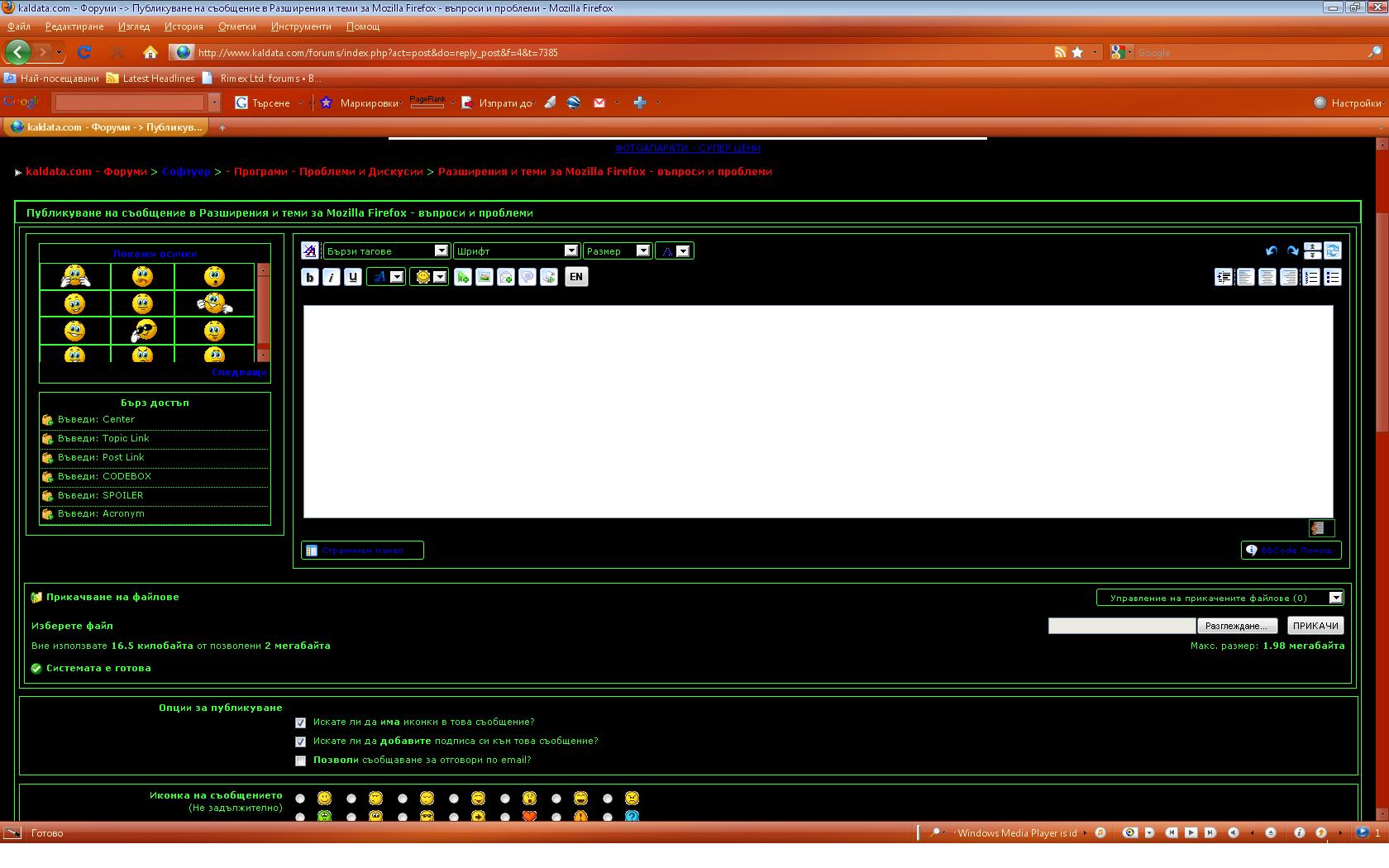1389x868 pixels.
Task: Open the Инструменти menu
Action: click(x=301, y=26)
